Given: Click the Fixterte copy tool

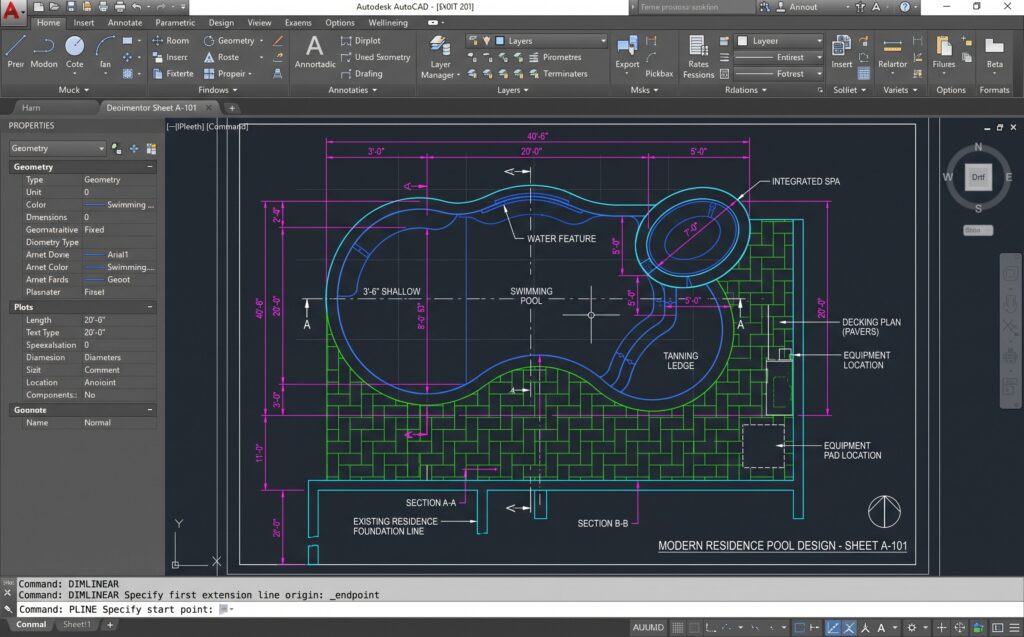Looking at the screenshot, I should pos(173,74).
